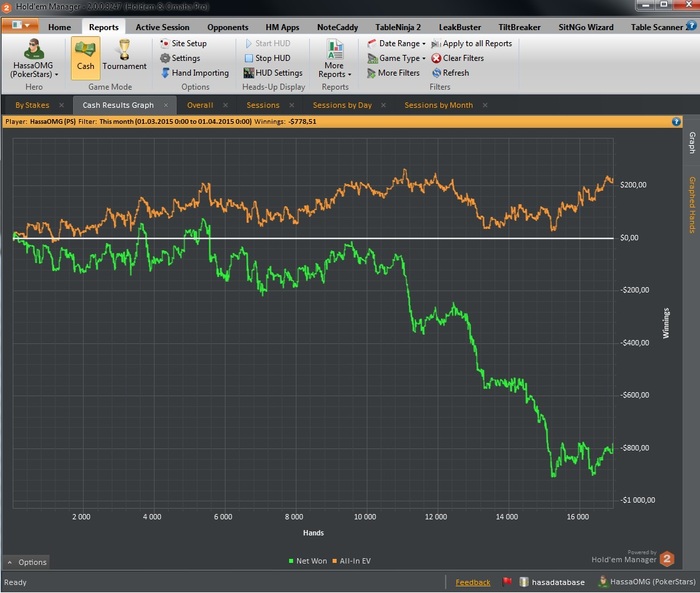
Task: Open Hand Importing
Action: (195, 73)
